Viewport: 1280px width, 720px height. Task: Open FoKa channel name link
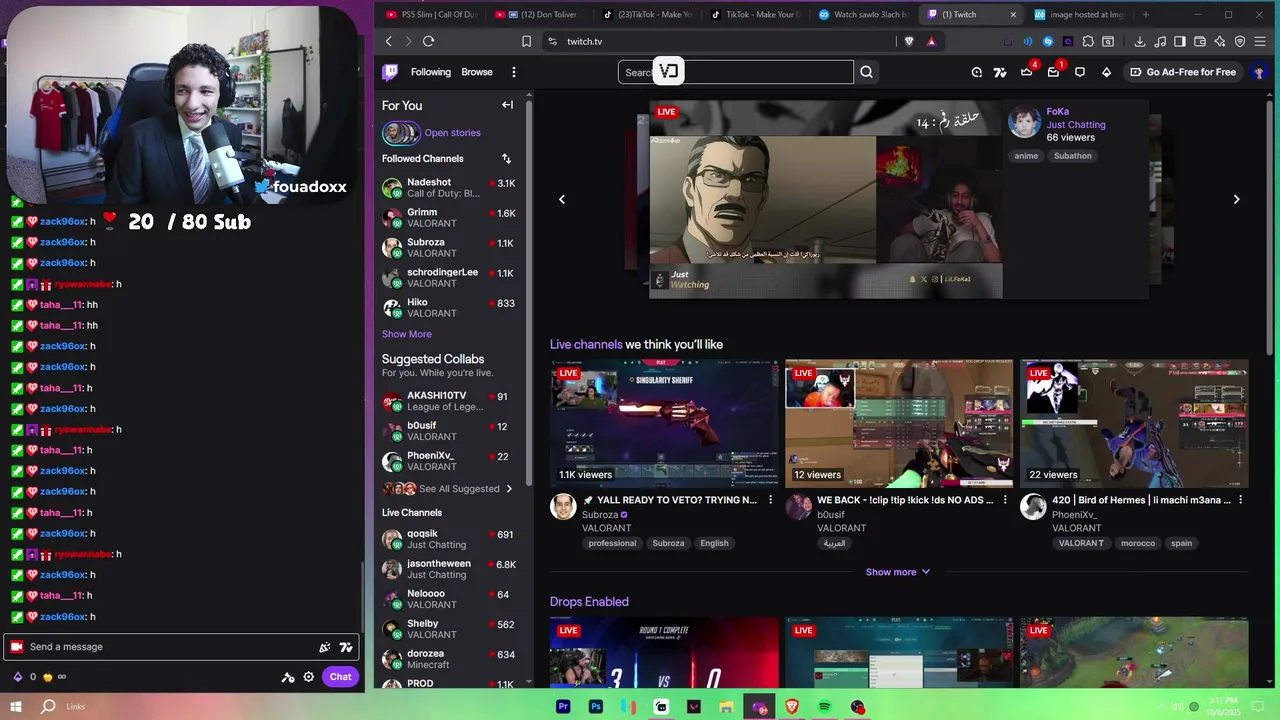point(1057,112)
